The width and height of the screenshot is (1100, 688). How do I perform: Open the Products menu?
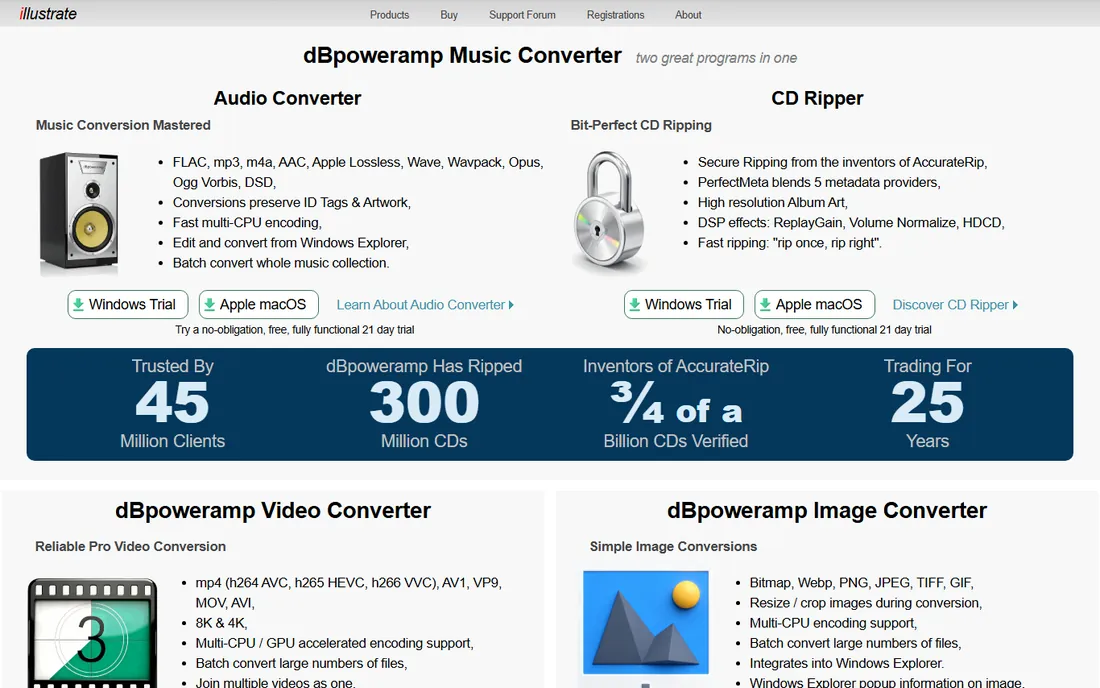[389, 15]
